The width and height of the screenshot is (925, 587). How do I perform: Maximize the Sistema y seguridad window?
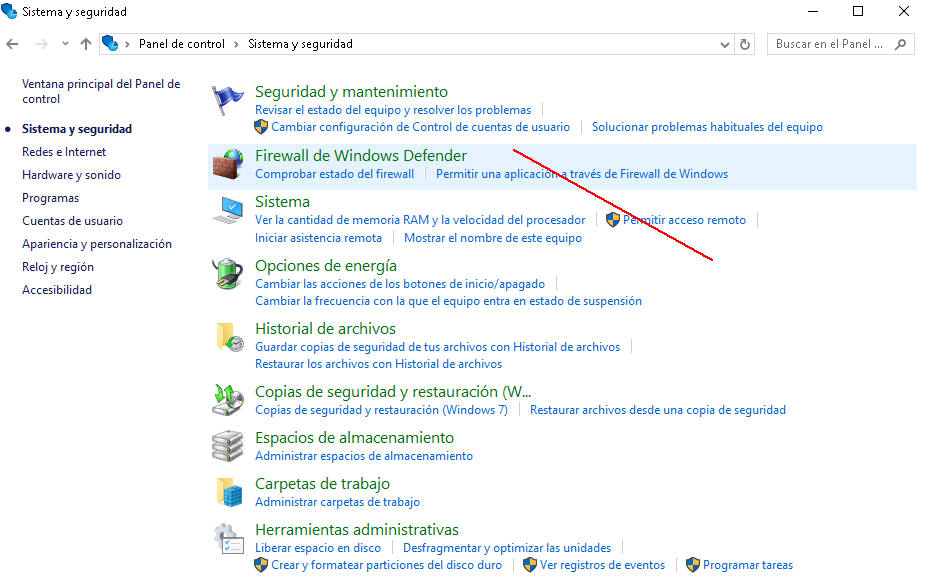pos(858,11)
